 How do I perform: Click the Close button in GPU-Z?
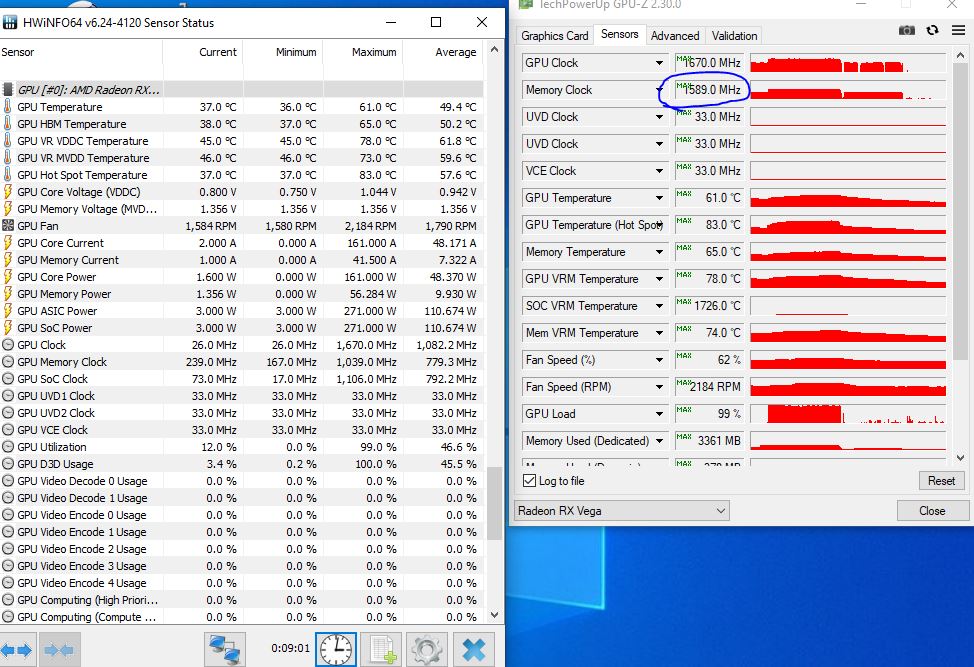pyautogui.click(x=932, y=510)
